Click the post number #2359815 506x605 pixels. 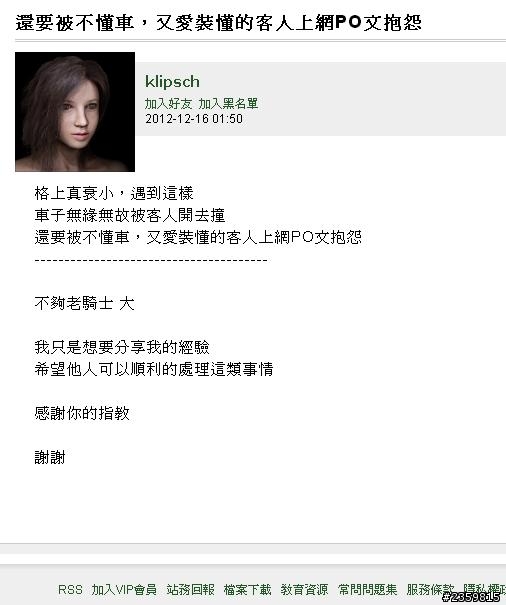pyautogui.click(x=471, y=597)
